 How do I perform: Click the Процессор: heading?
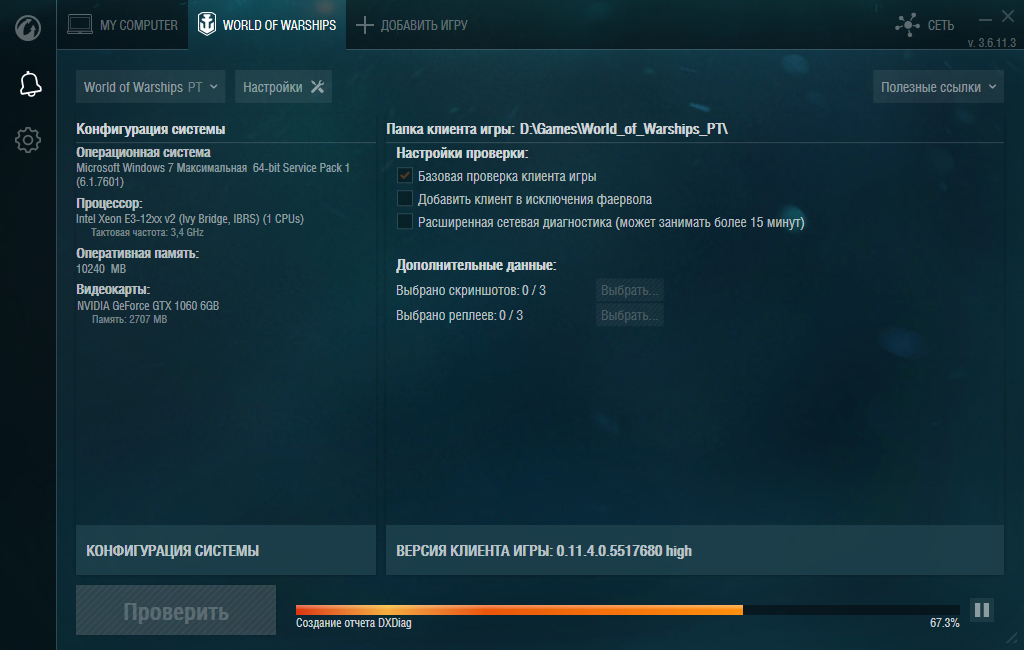click(109, 203)
